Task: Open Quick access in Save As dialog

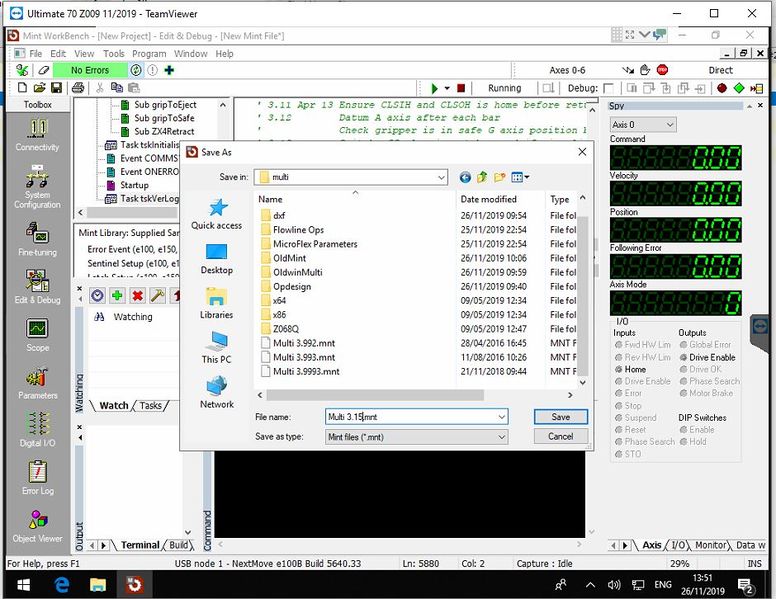Action: click(217, 214)
